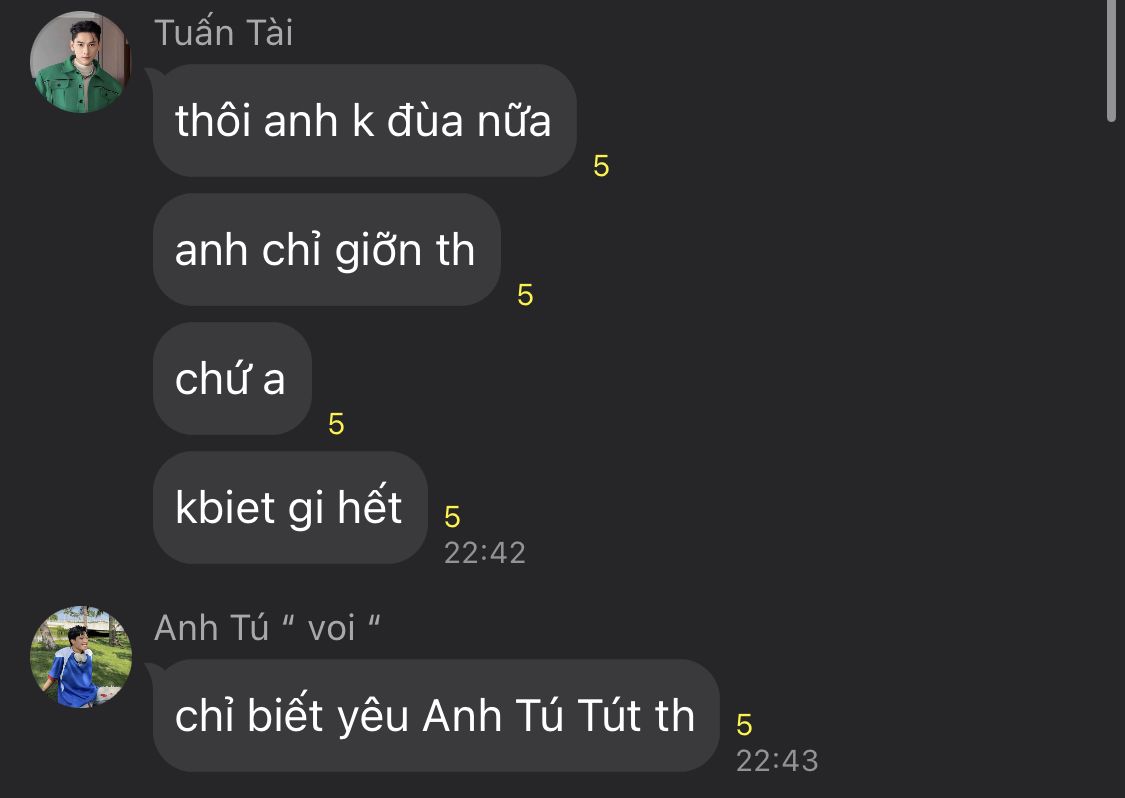This screenshot has width=1125, height=798.
Task: Click reaction count beside 'kbiet gi hết'
Action: [452, 517]
